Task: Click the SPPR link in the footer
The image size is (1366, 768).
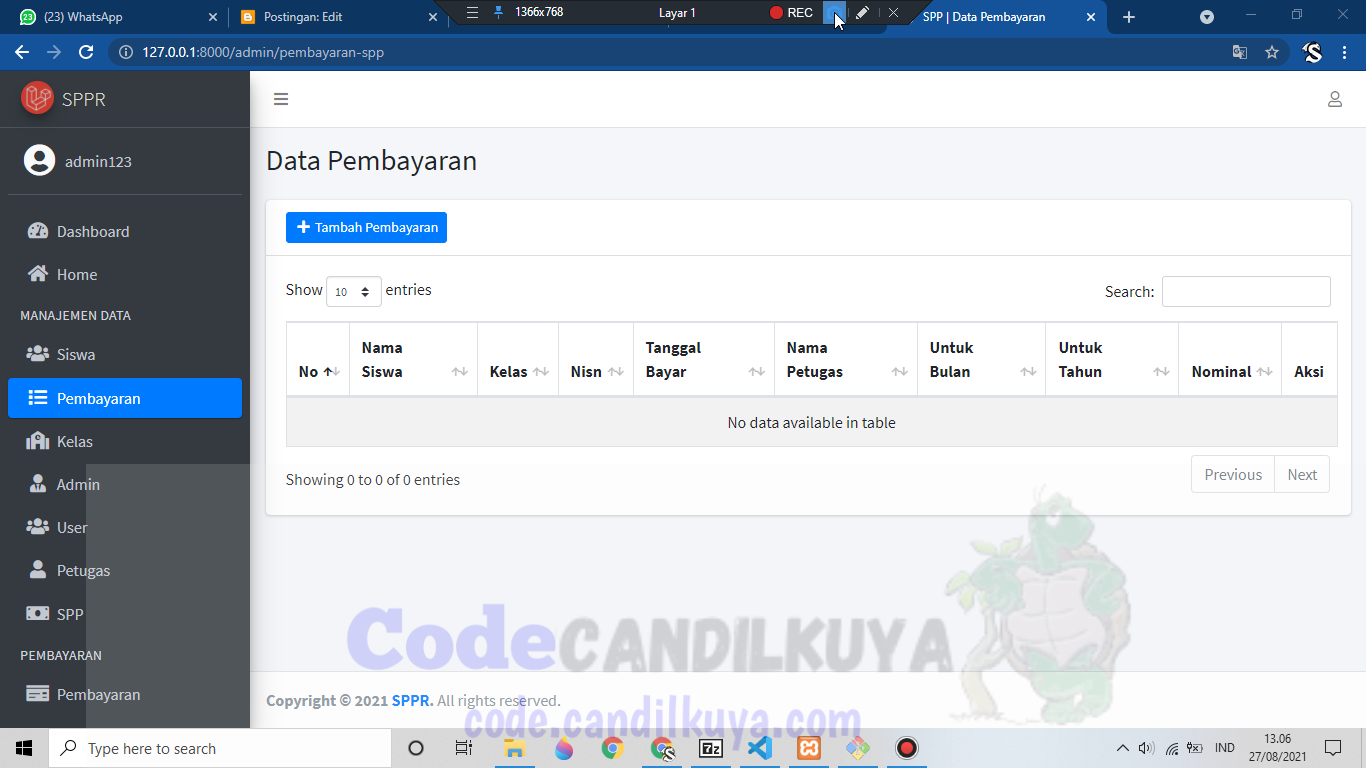Action: pyautogui.click(x=411, y=700)
